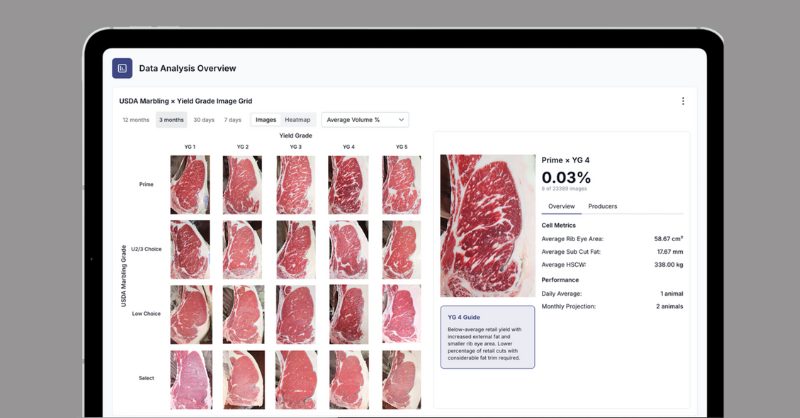Select the 3 months time range

tap(171, 120)
